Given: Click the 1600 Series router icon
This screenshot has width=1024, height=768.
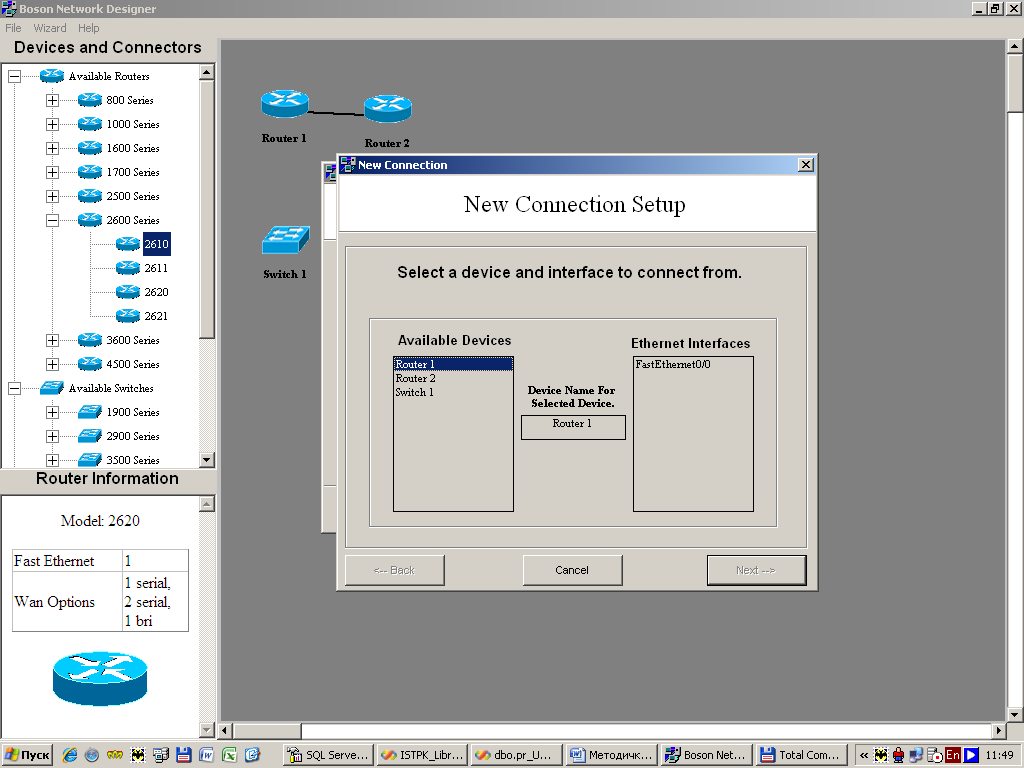Looking at the screenshot, I should click(x=89, y=148).
